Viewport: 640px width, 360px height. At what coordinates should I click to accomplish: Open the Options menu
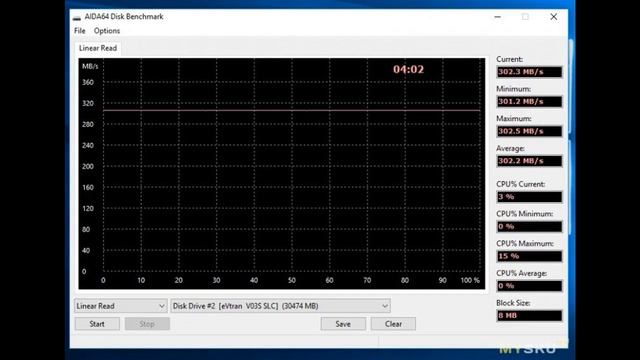pos(107,31)
